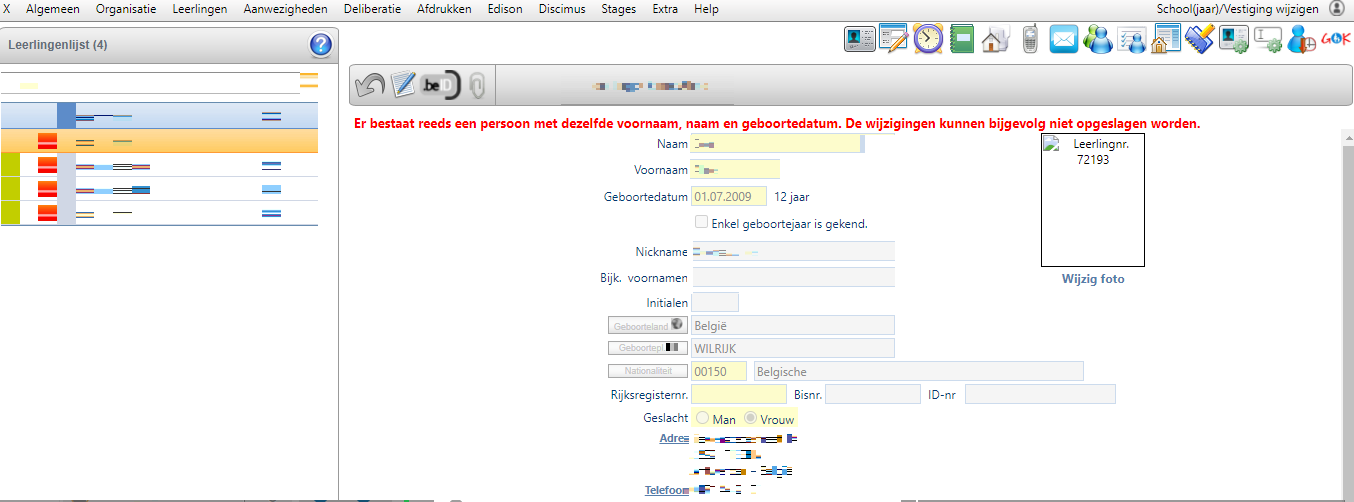1354x502 pixels.
Task: Select the Man radio button
Action: (x=702, y=419)
